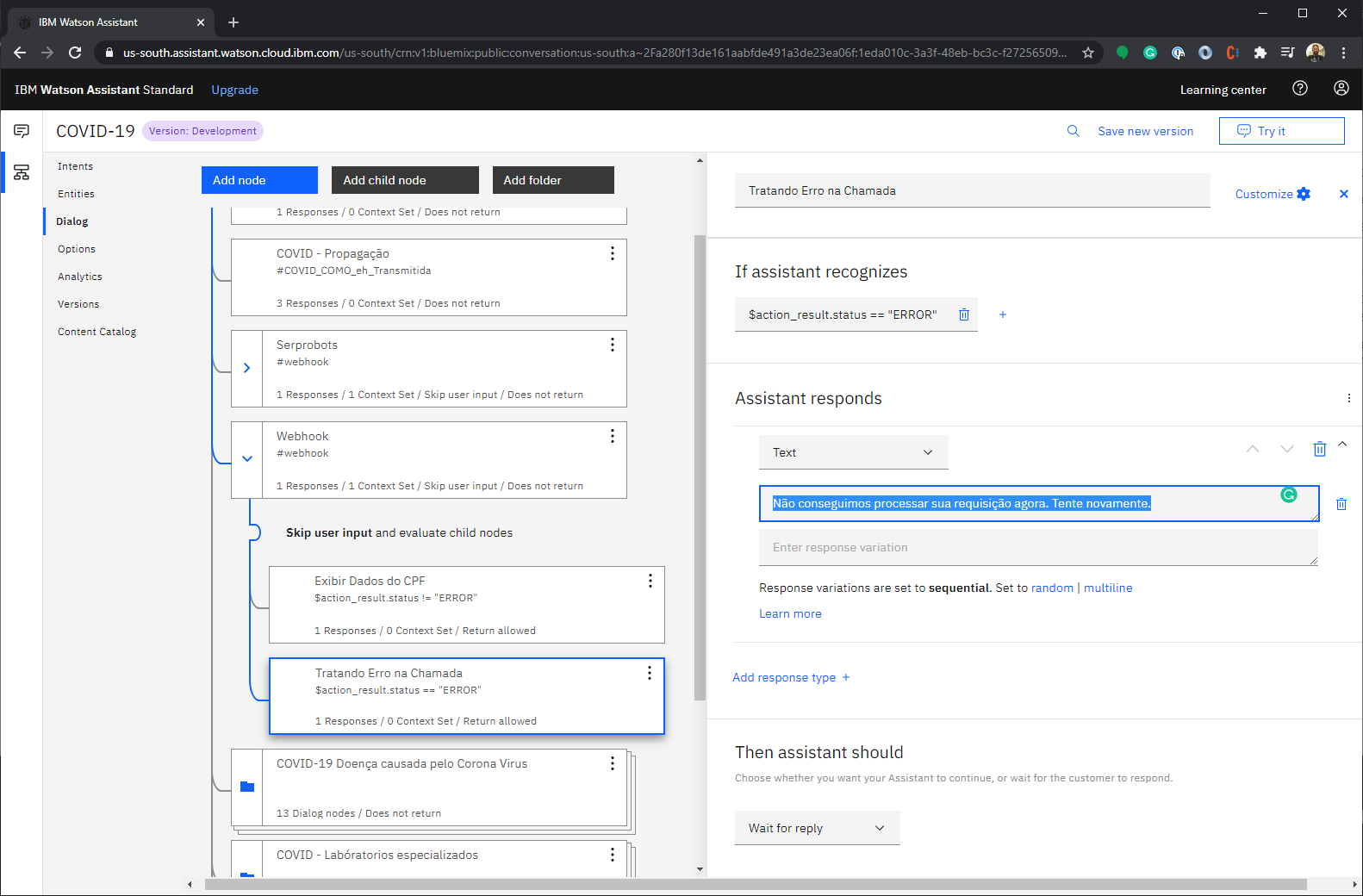Click the Enter response variation field
The width and height of the screenshot is (1363, 896).
pyautogui.click(x=1038, y=547)
